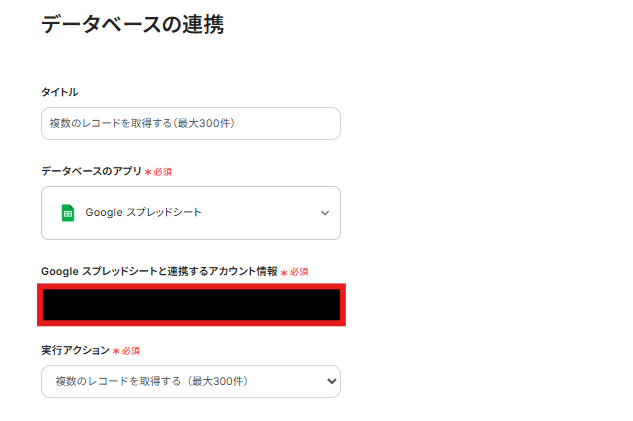The image size is (633, 421).
Task: Click the arrow on the 実行アクション select
Action: [332, 381]
